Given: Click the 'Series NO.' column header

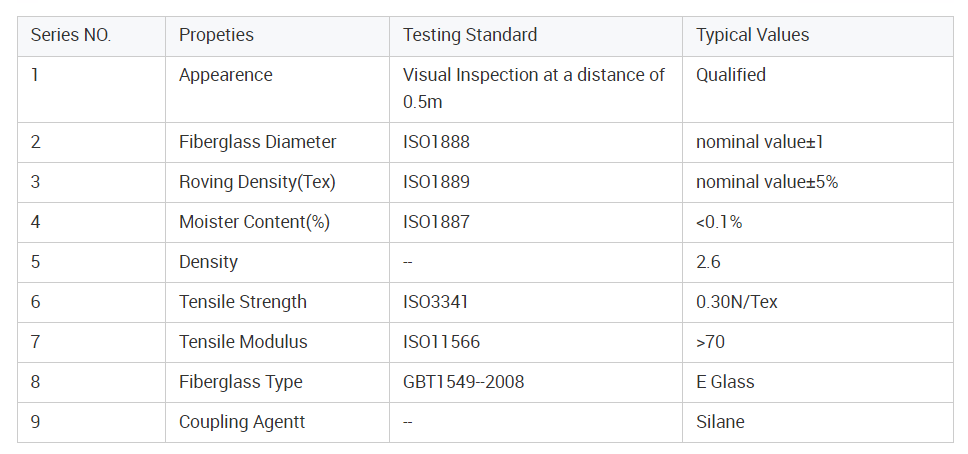Looking at the screenshot, I should (x=71, y=35).
